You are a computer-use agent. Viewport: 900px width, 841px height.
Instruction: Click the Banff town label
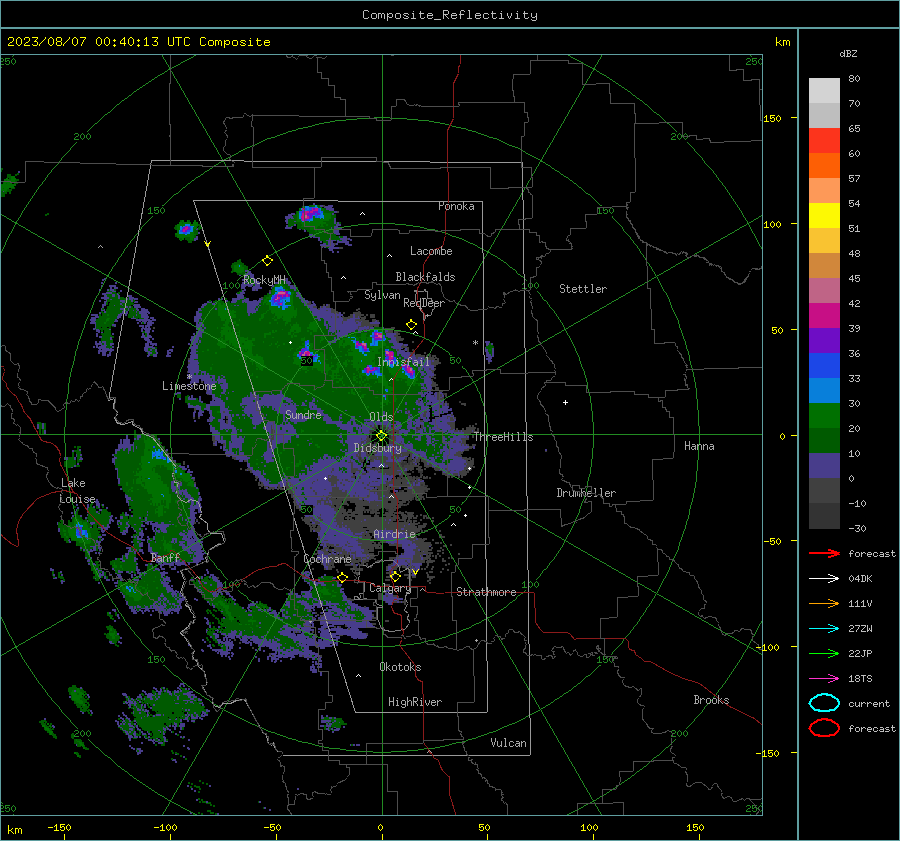tap(165, 557)
